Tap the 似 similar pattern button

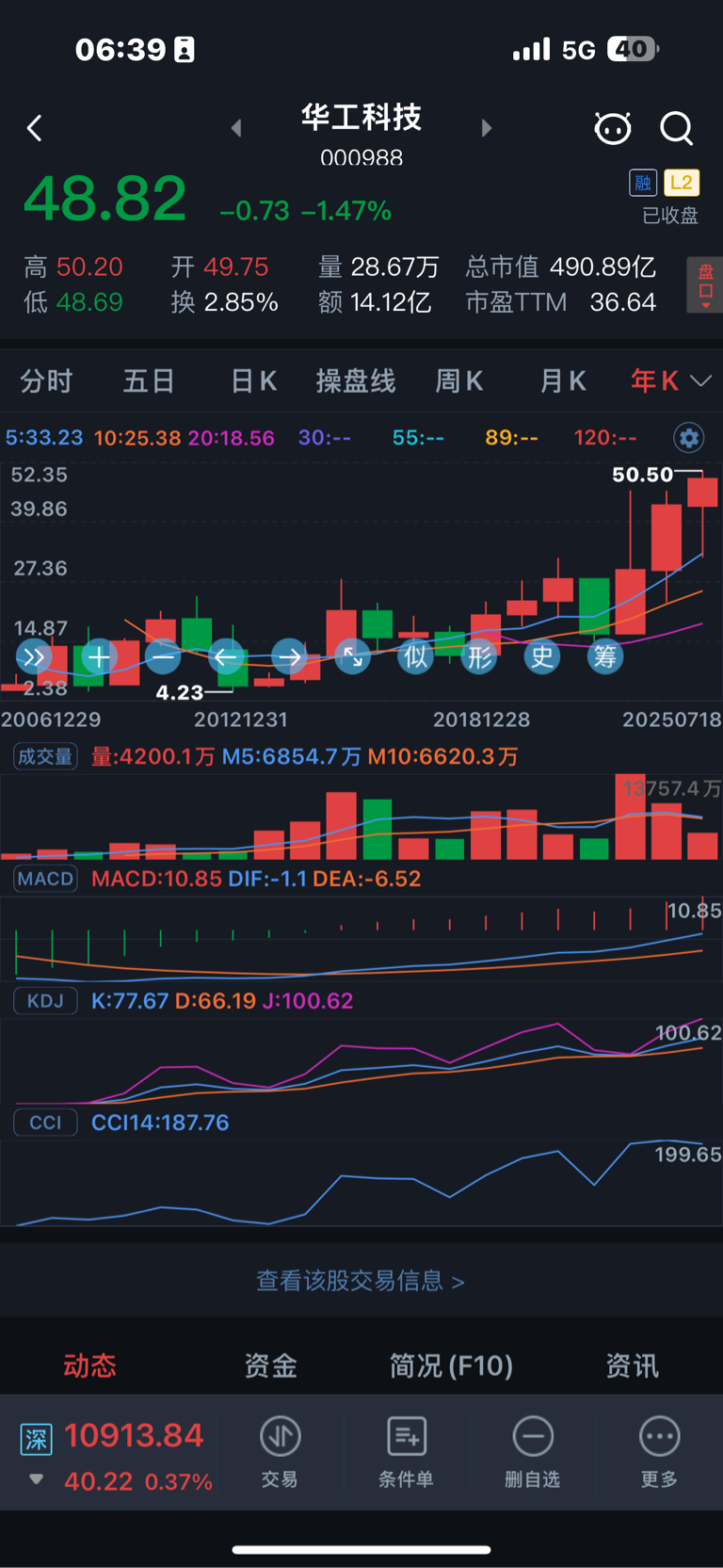(415, 656)
